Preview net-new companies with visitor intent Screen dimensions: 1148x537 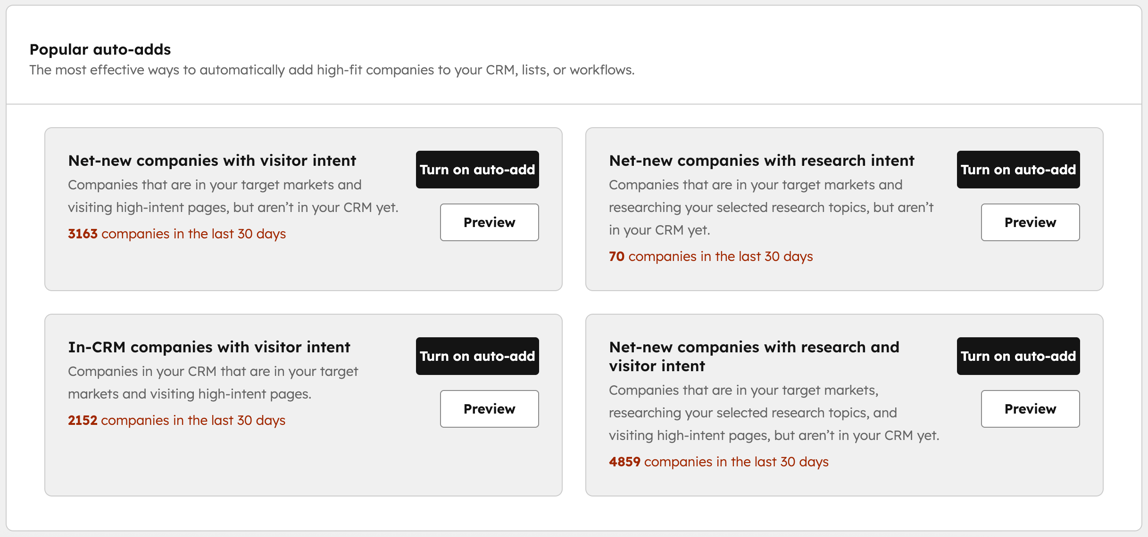click(x=489, y=222)
